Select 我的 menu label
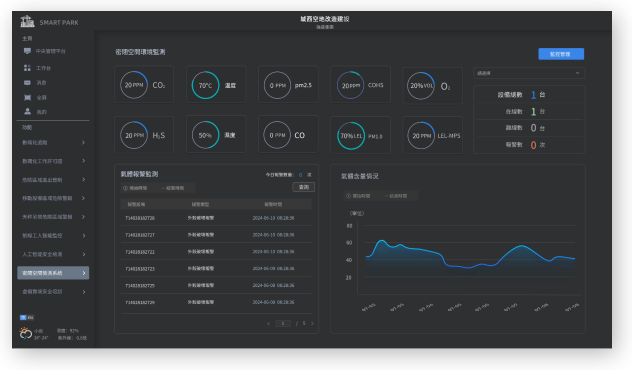 42,112
